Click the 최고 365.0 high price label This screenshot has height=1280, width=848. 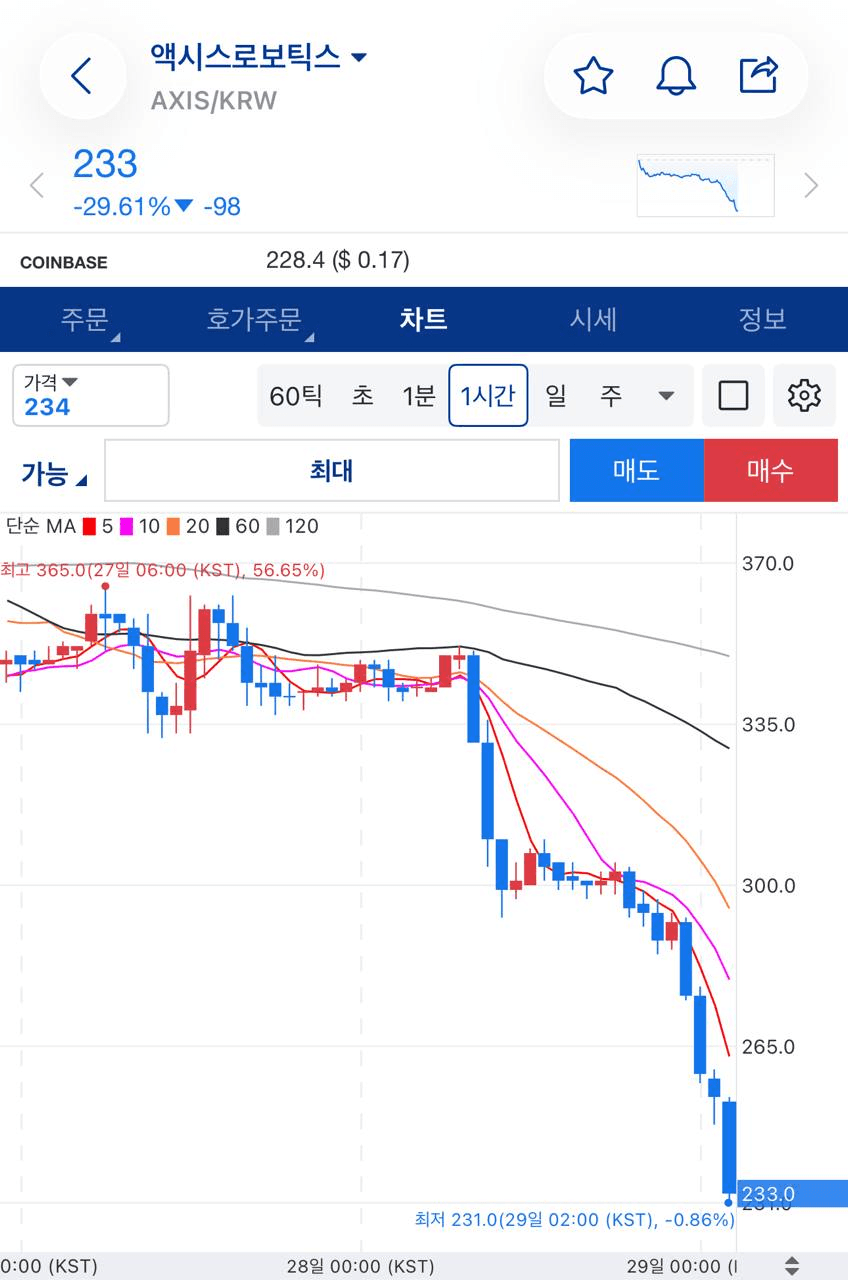162,570
